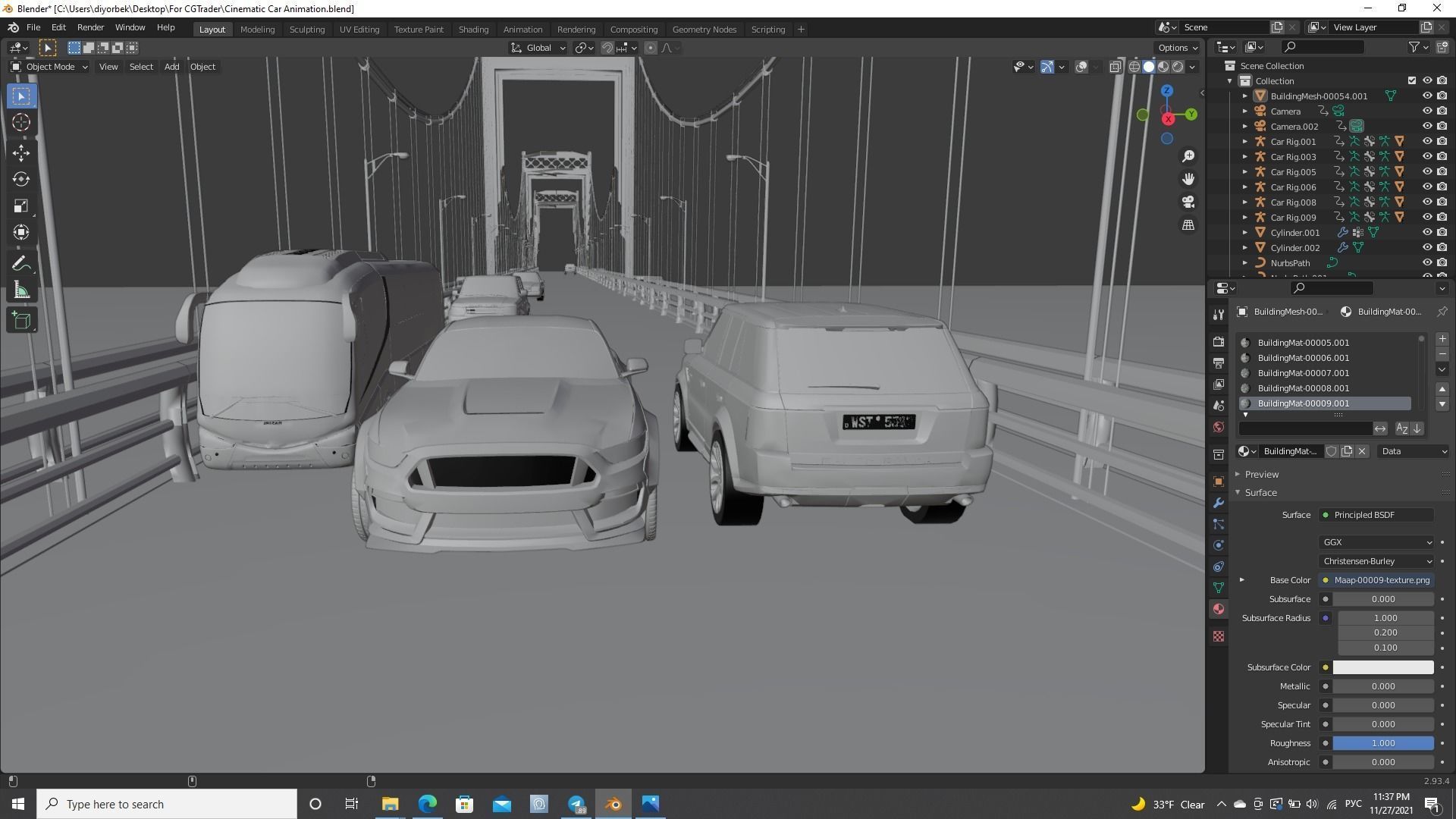
Task: Click the Select Box tool
Action: coord(21,96)
